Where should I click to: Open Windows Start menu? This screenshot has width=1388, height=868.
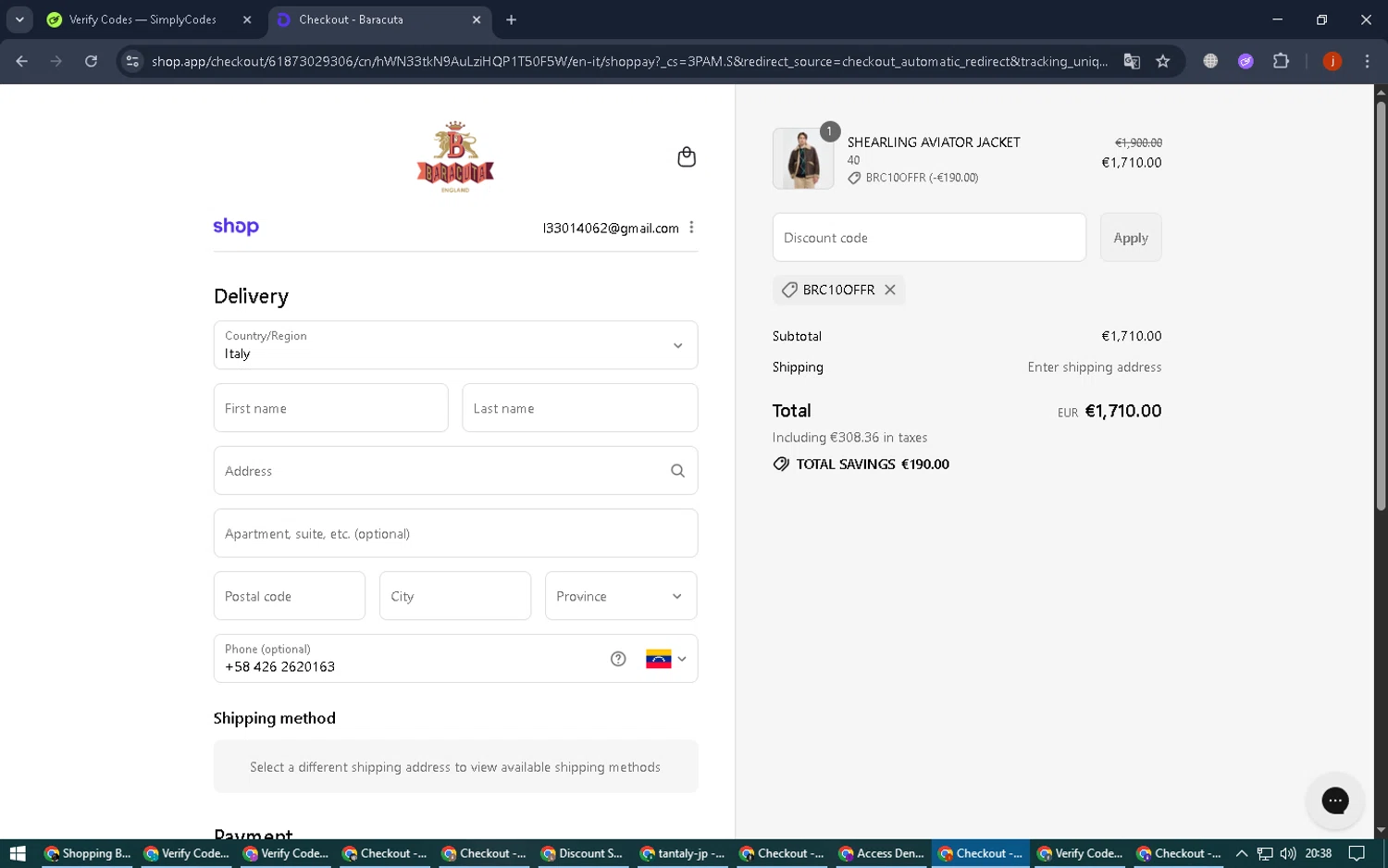click(x=17, y=853)
